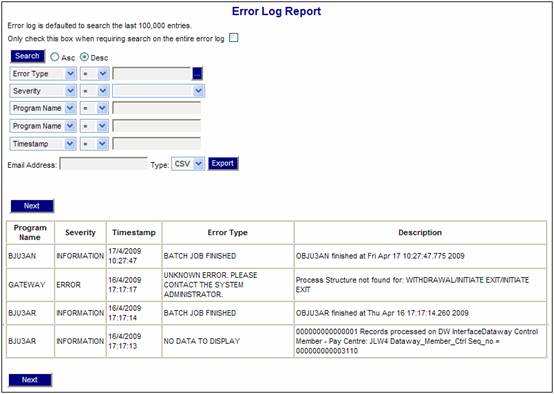Click the OBJU3AR finished description text
The width and height of the screenshot is (554, 394).
[x=382, y=313]
